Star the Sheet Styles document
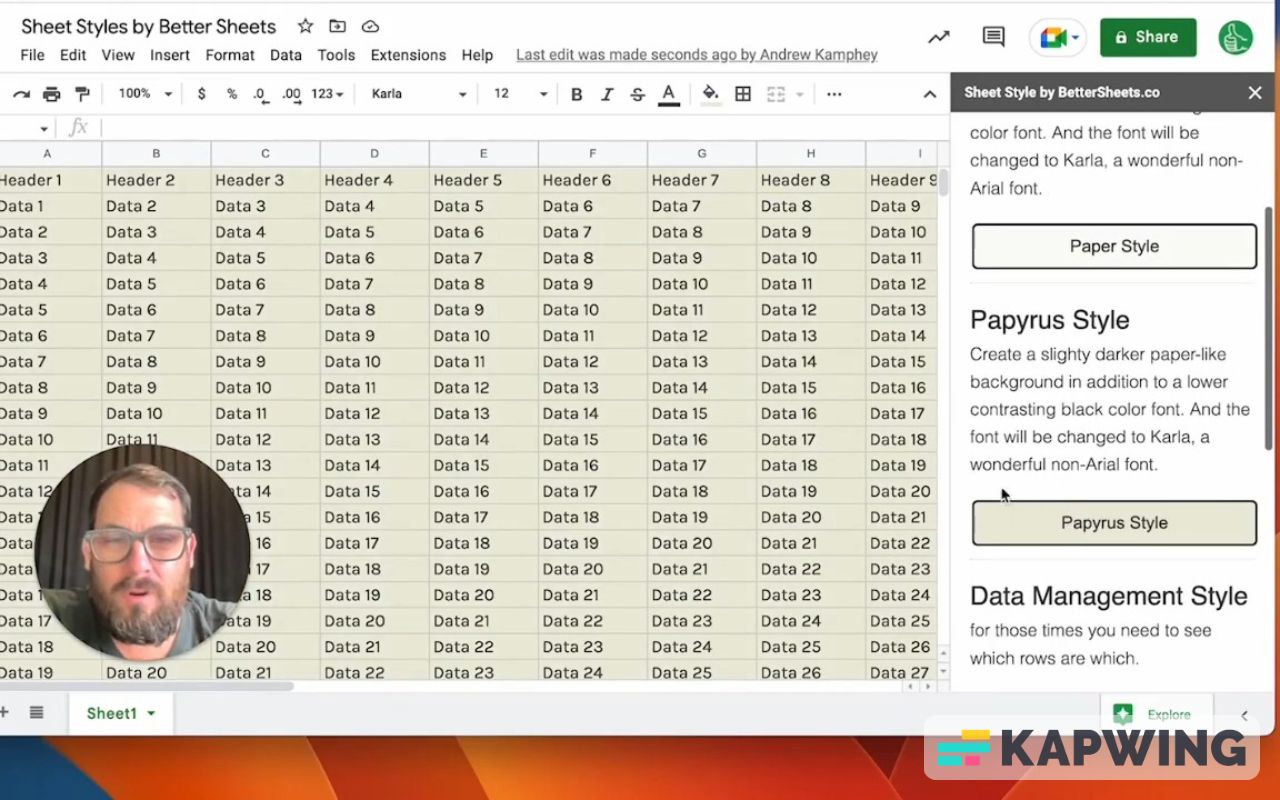This screenshot has height=800, width=1280. [x=305, y=27]
